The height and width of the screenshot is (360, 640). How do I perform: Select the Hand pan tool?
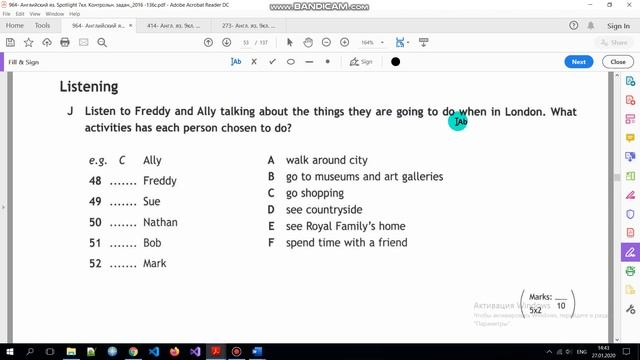pyautogui.click(x=308, y=42)
